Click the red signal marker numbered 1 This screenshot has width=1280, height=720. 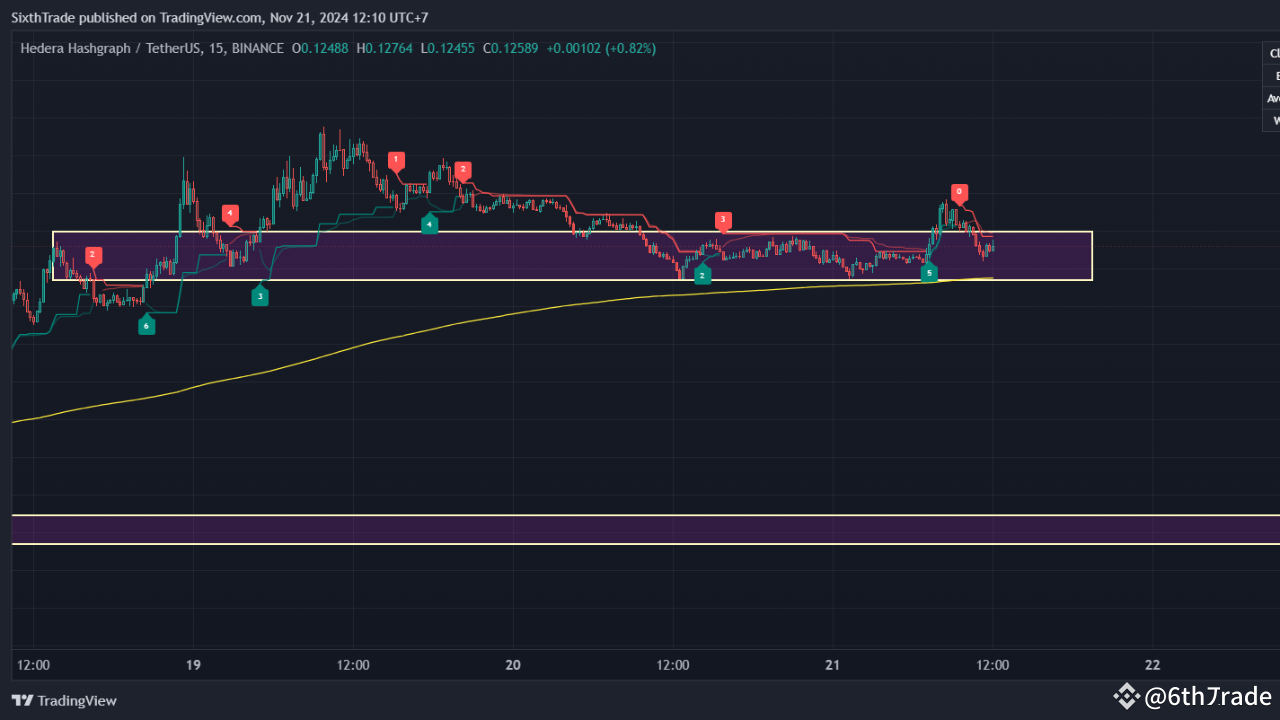point(395,158)
